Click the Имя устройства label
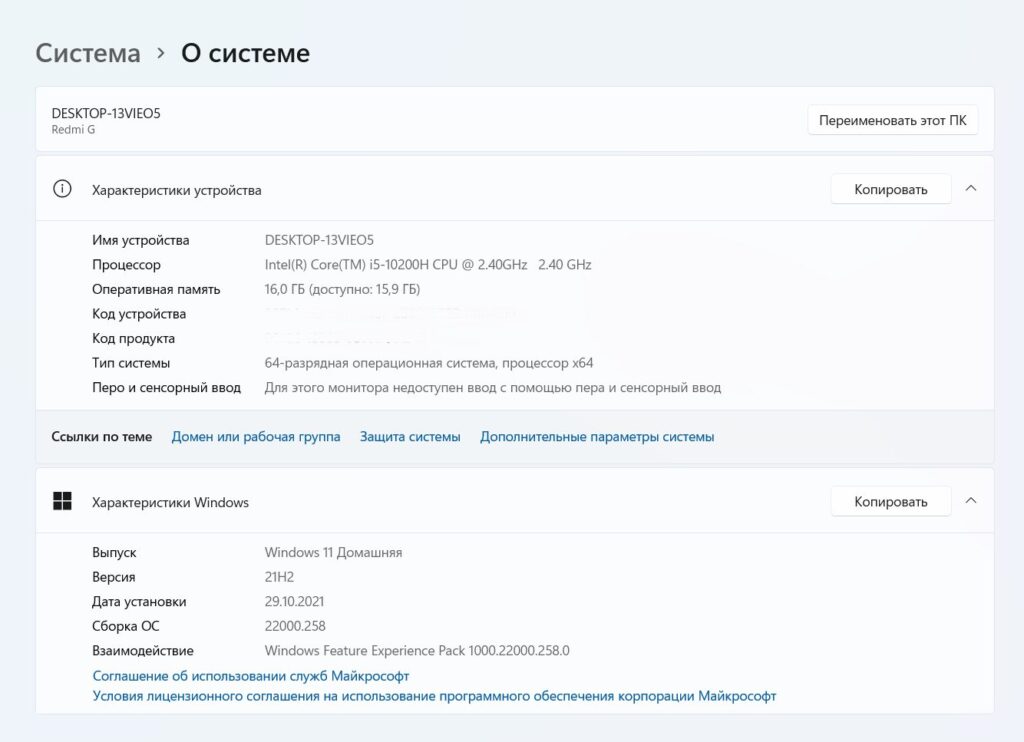This screenshot has height=742, width=1024. (140, 240)
